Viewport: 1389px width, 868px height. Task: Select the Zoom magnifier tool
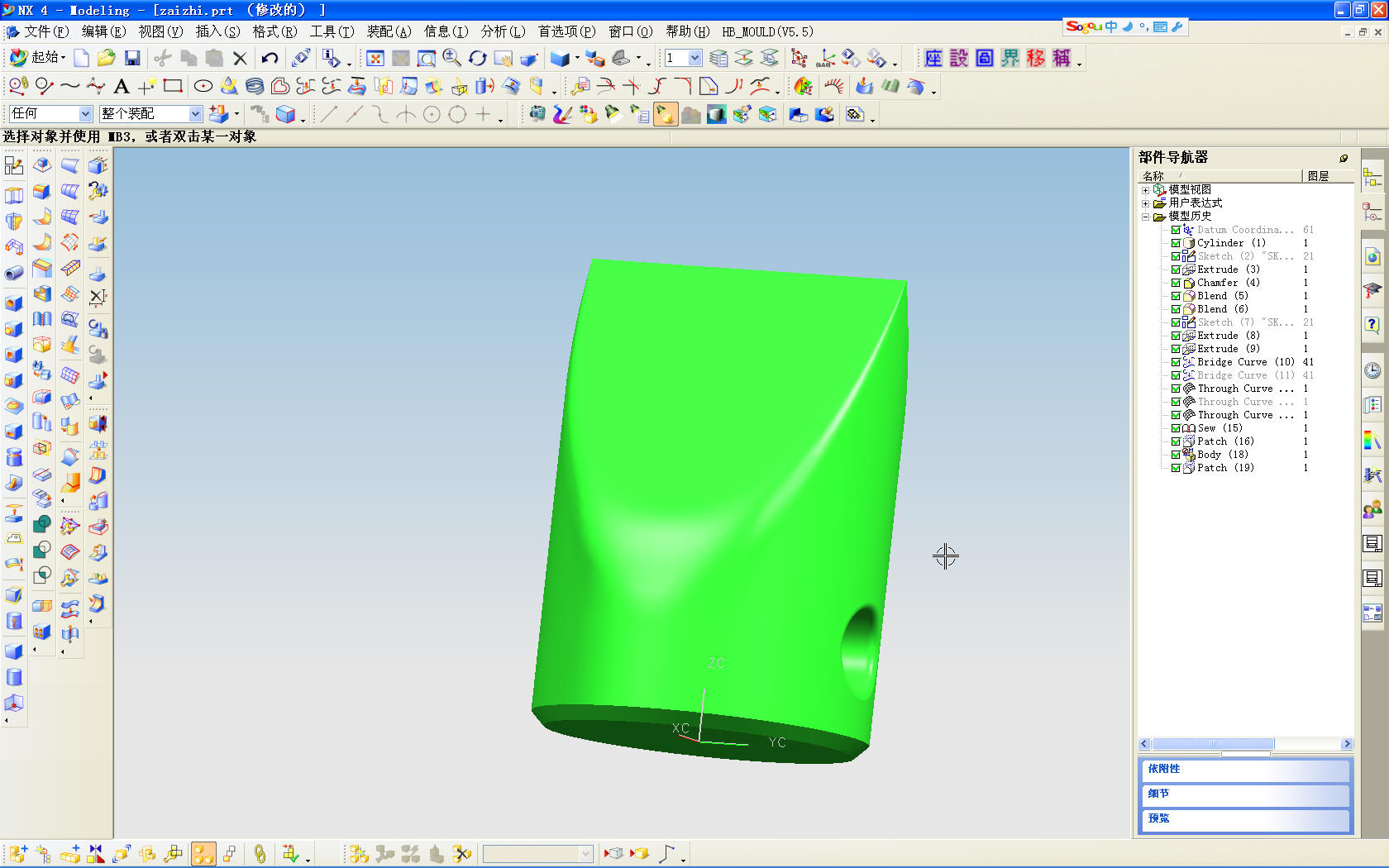[452, 58]
